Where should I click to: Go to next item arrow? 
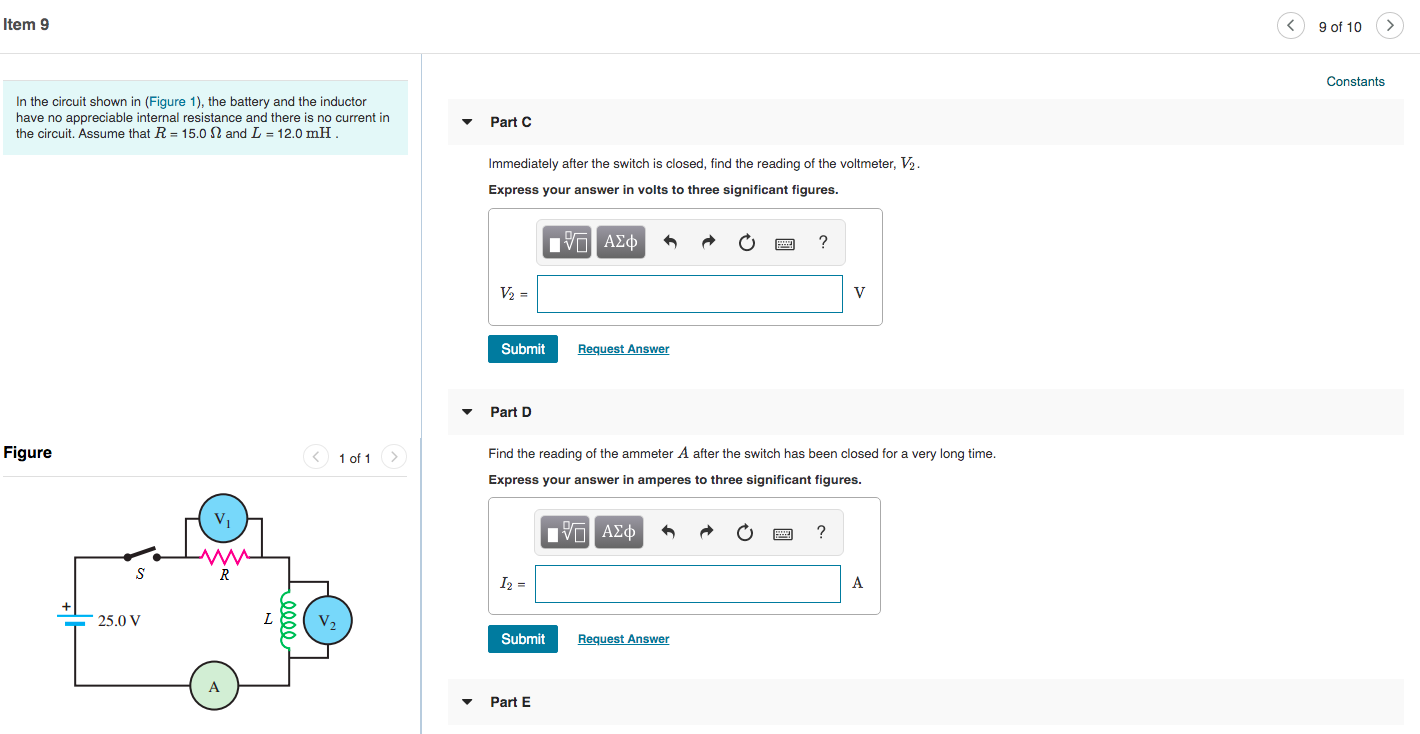(x=1390, y=26)
